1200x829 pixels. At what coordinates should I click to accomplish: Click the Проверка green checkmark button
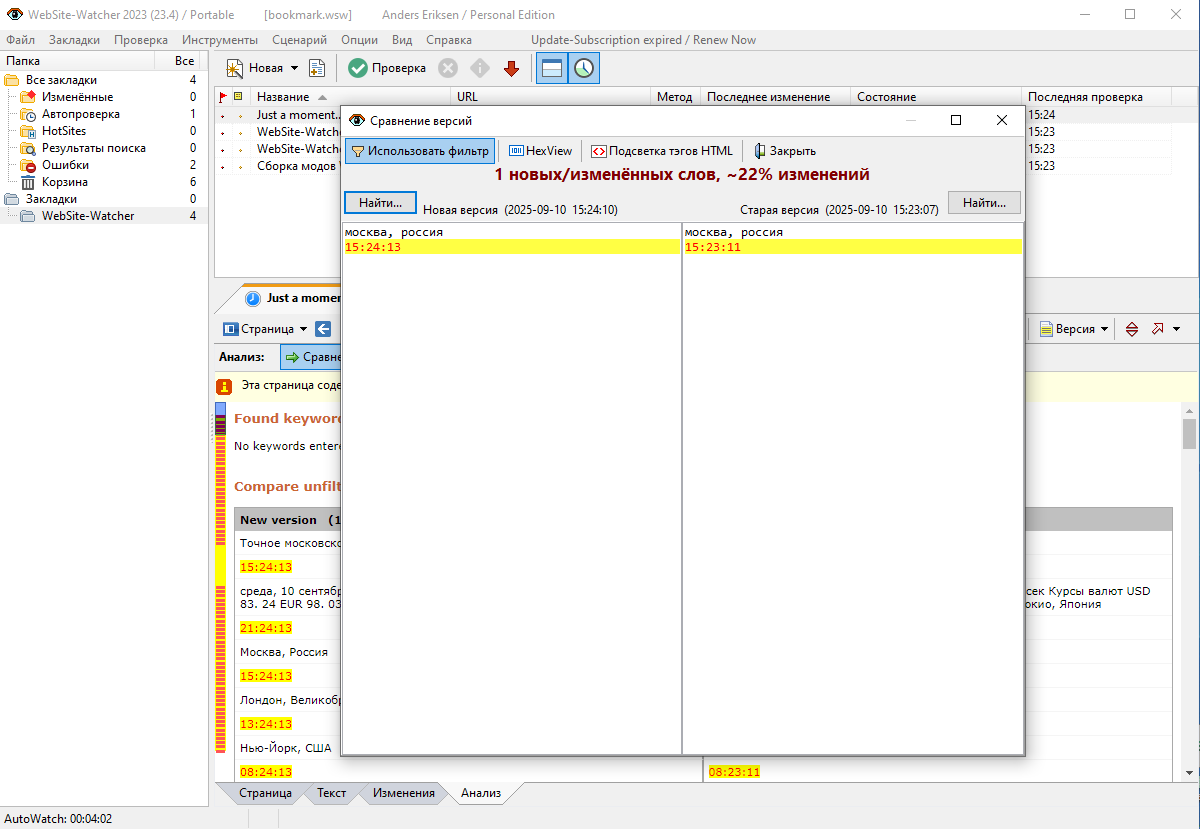pyautogui.click(x=387, y=68)
